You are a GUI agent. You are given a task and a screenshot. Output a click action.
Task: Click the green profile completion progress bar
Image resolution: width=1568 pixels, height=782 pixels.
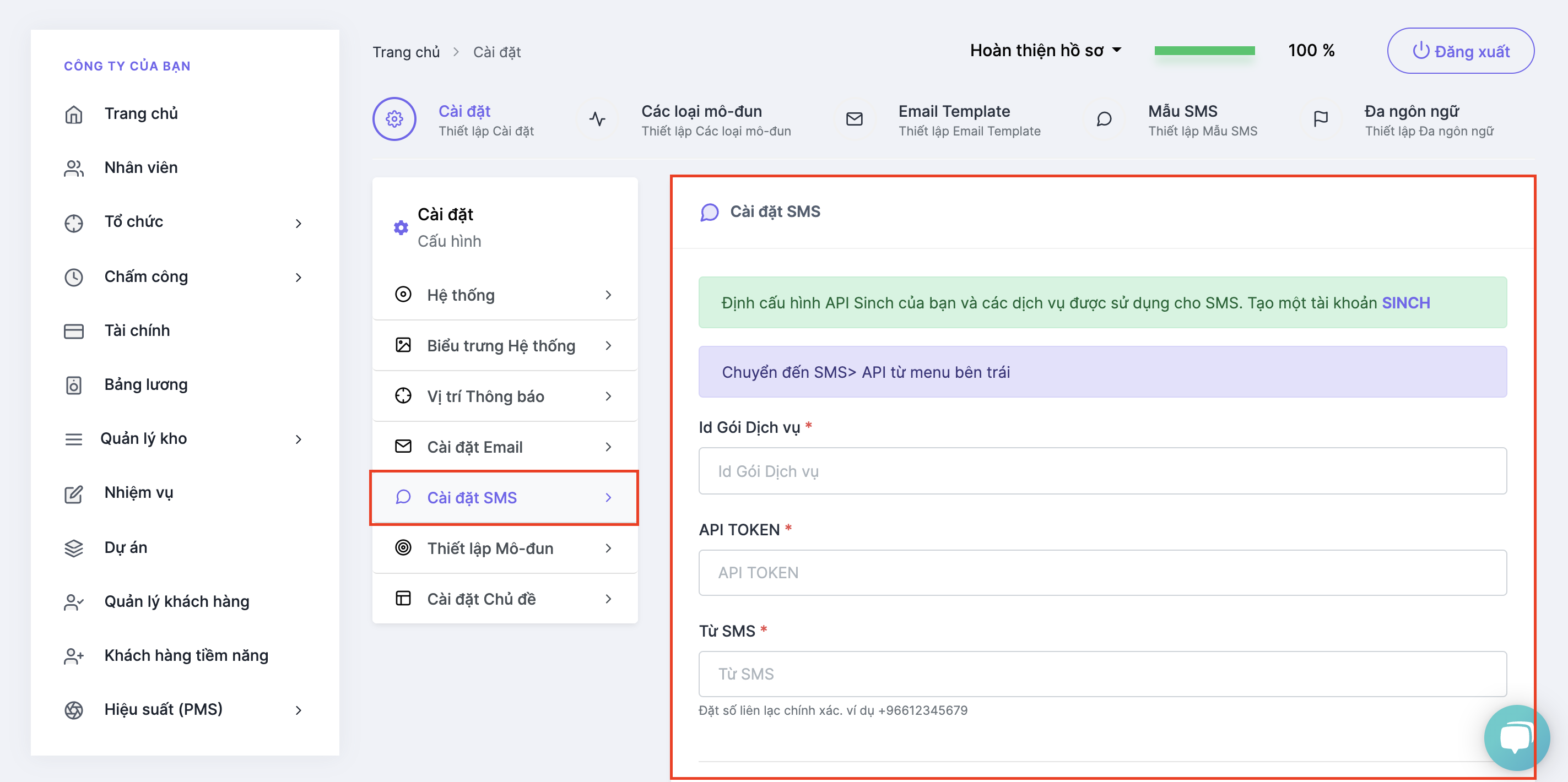pos(1204,51)
